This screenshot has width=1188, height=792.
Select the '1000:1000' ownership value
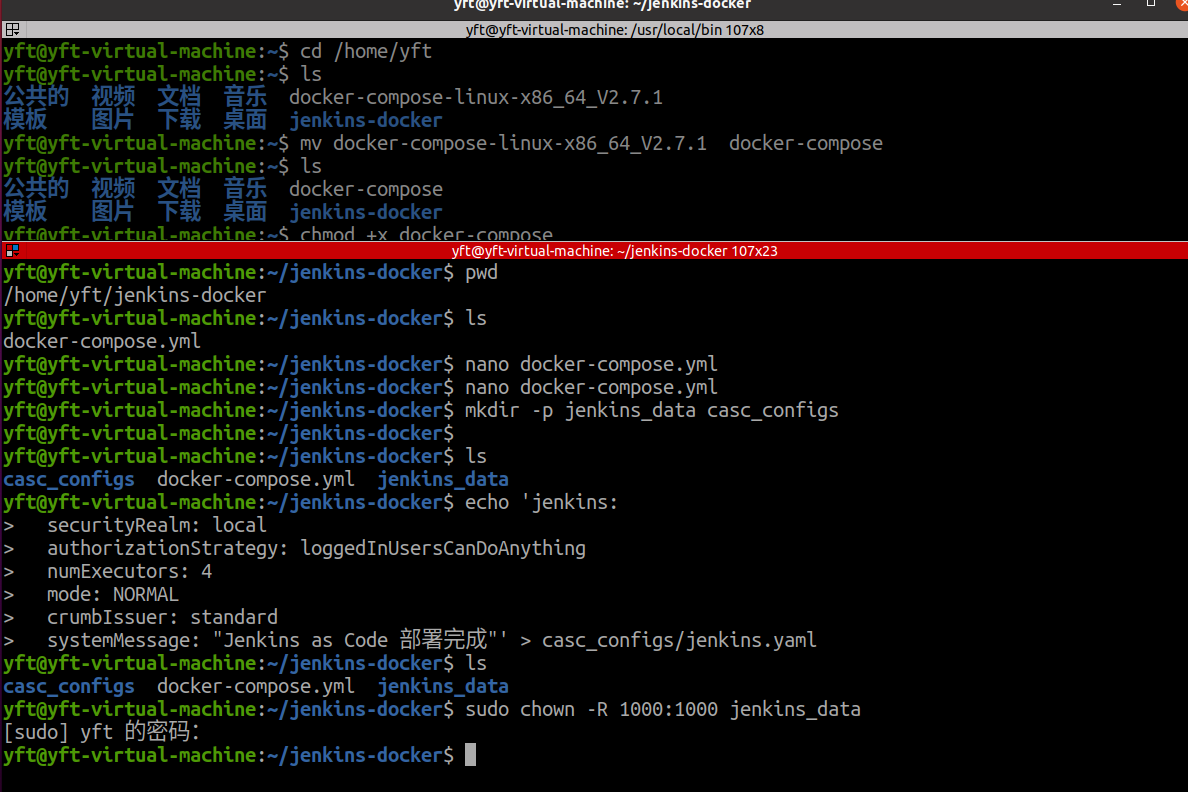[668, 709]
